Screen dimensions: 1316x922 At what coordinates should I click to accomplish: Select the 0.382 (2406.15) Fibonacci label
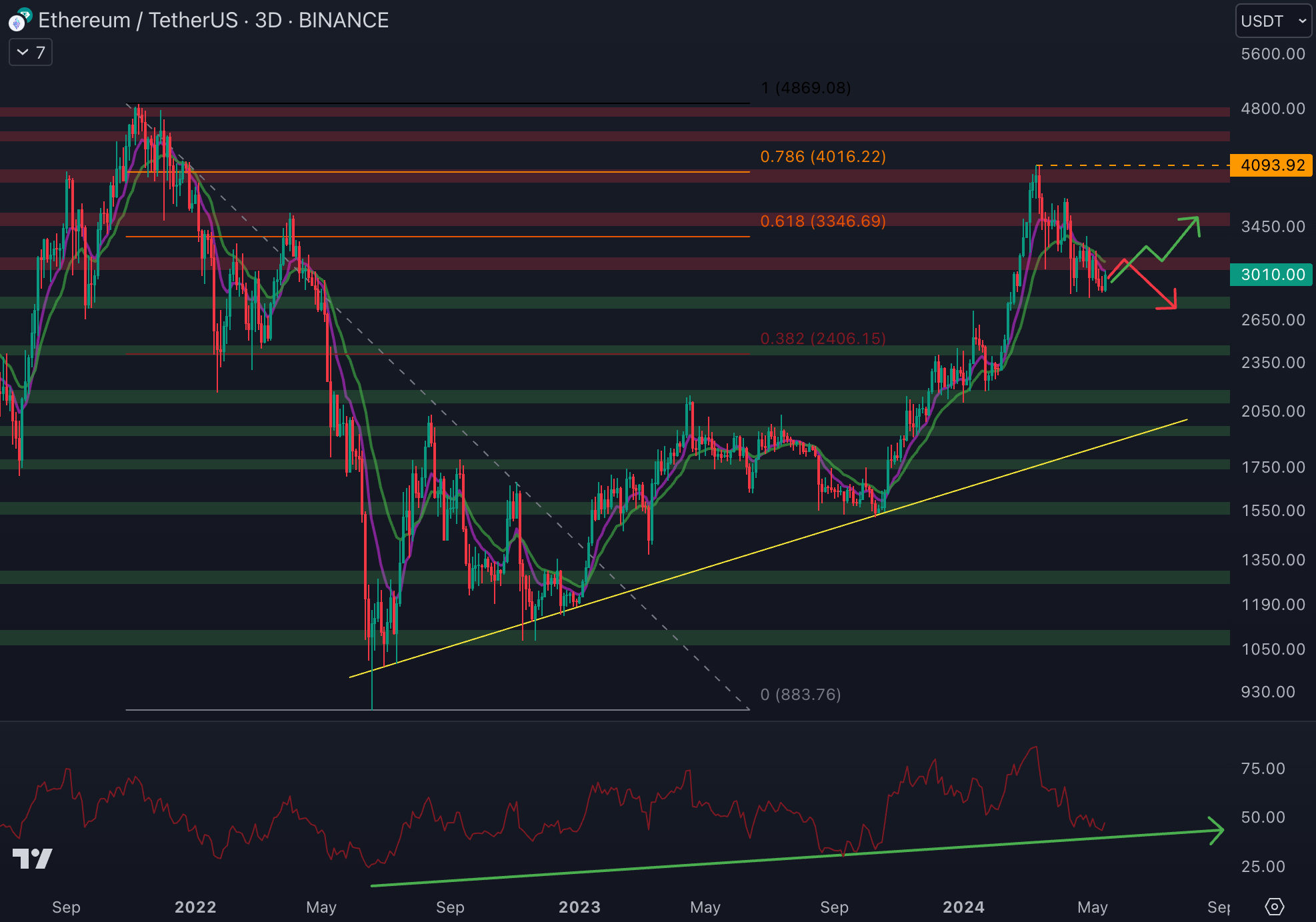click(823, 338)
